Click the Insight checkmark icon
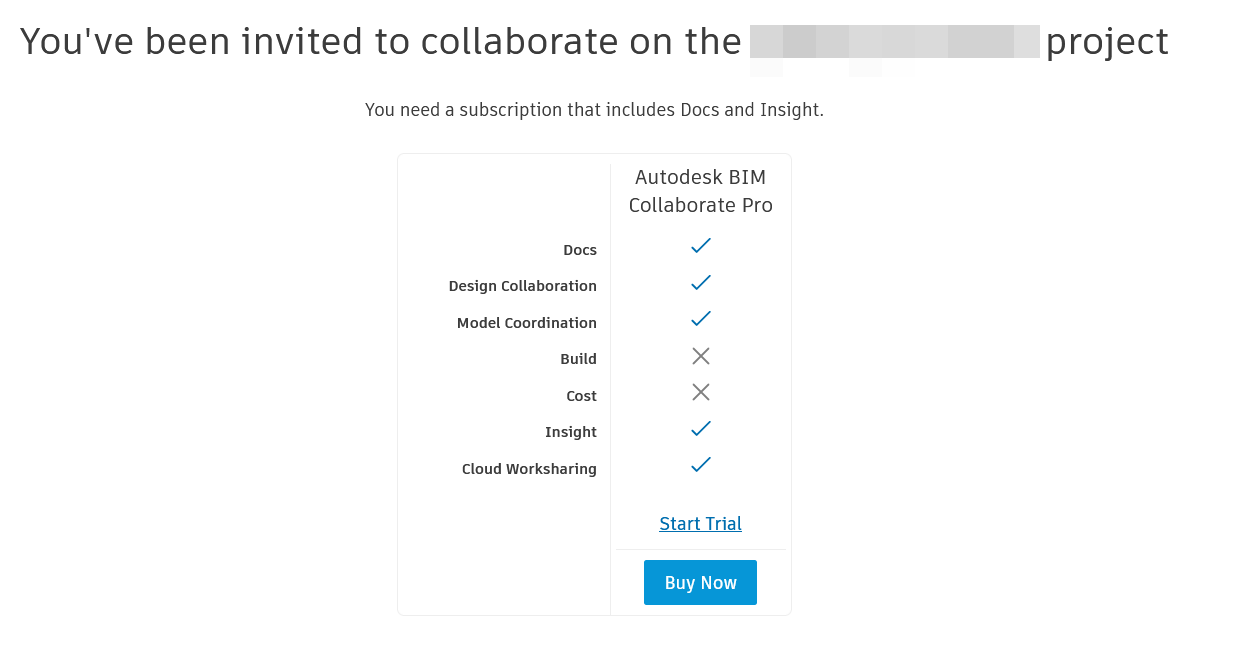 pyautogui.click(x=700, y=428)
